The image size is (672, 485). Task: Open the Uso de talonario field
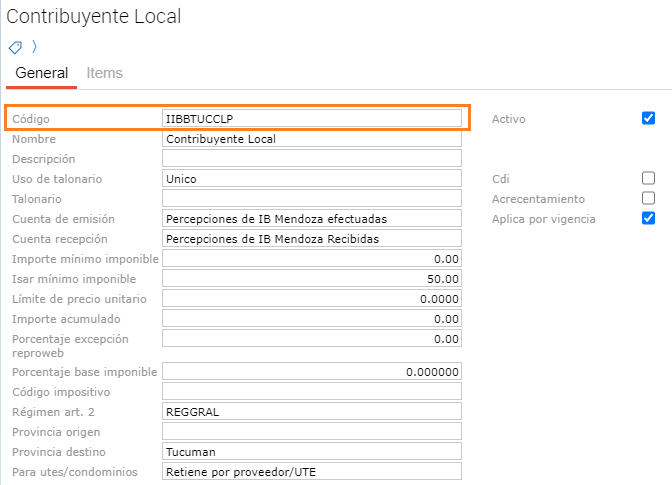click(312, 178)
